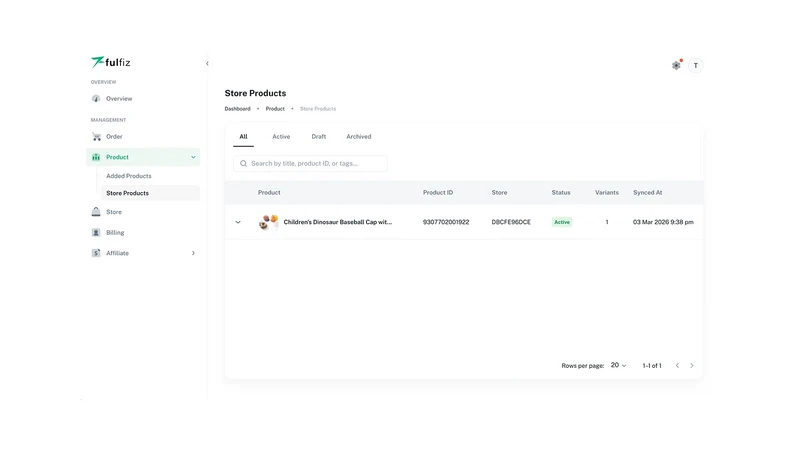Screen dimensions: 800x450
Task: Click the Status column header
Action: click(561, 192)
